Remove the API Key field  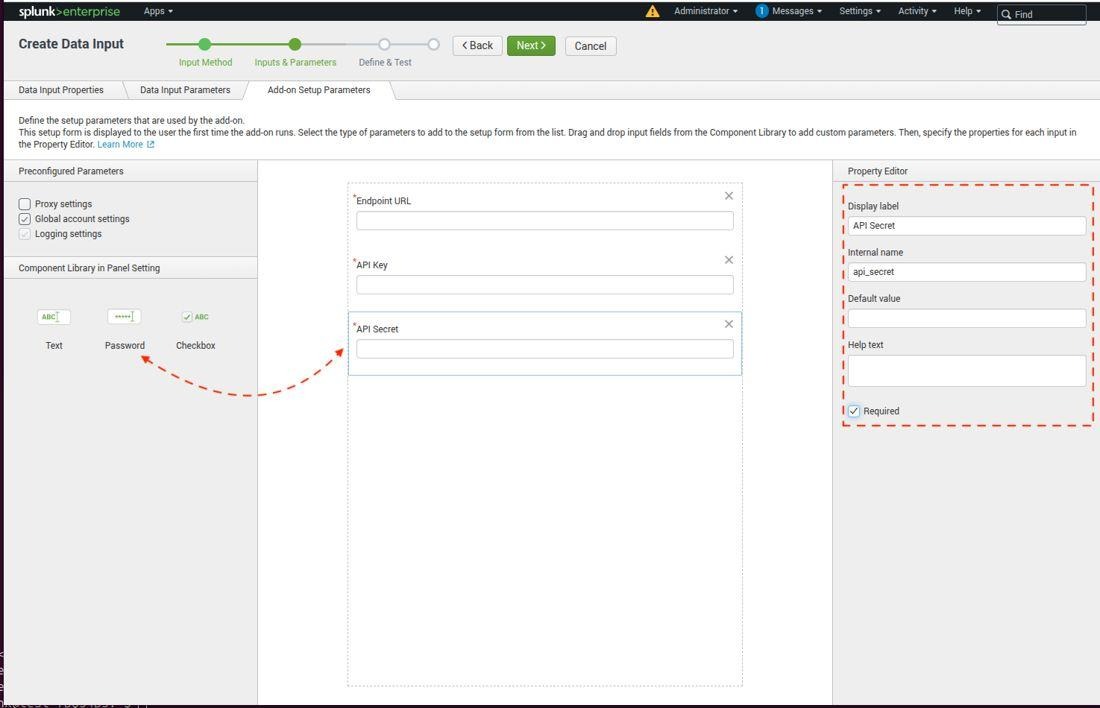[x=729, y=260]
